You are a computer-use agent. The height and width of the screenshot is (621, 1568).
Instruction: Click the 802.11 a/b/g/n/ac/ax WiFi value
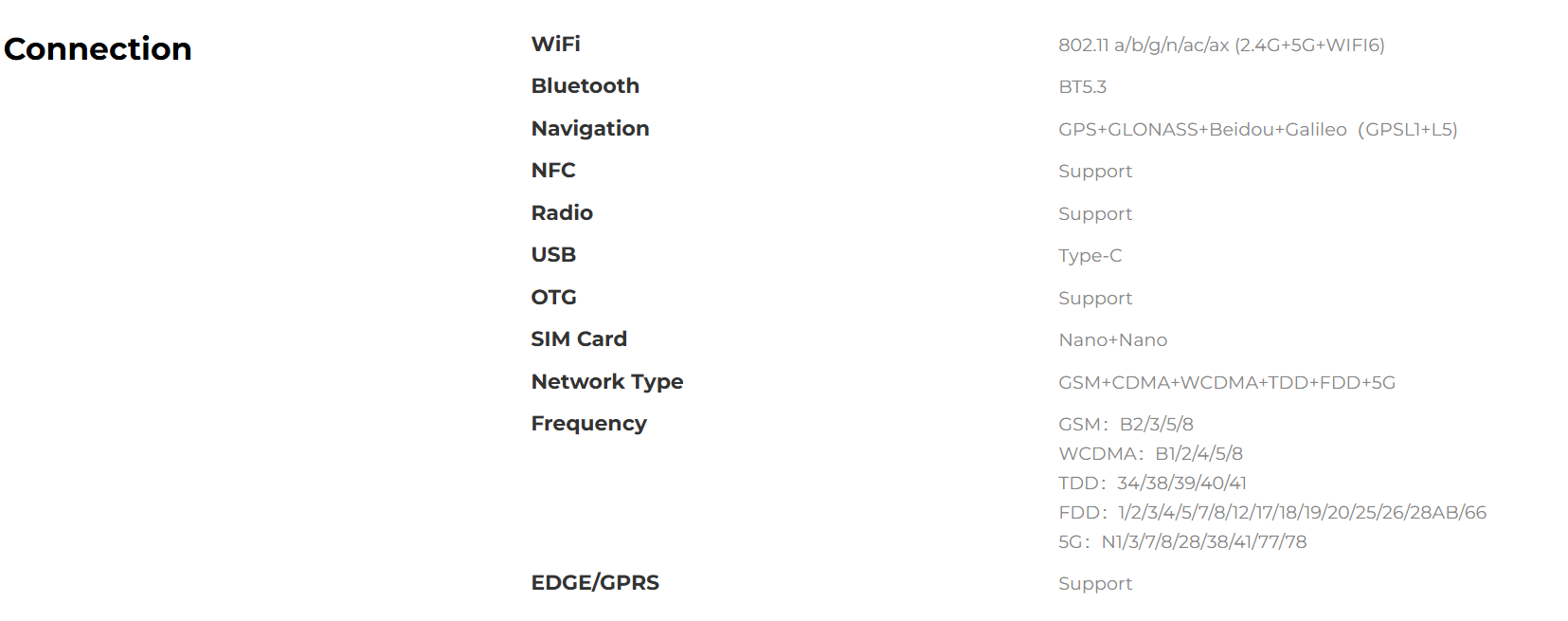(x=1221, y=45)
